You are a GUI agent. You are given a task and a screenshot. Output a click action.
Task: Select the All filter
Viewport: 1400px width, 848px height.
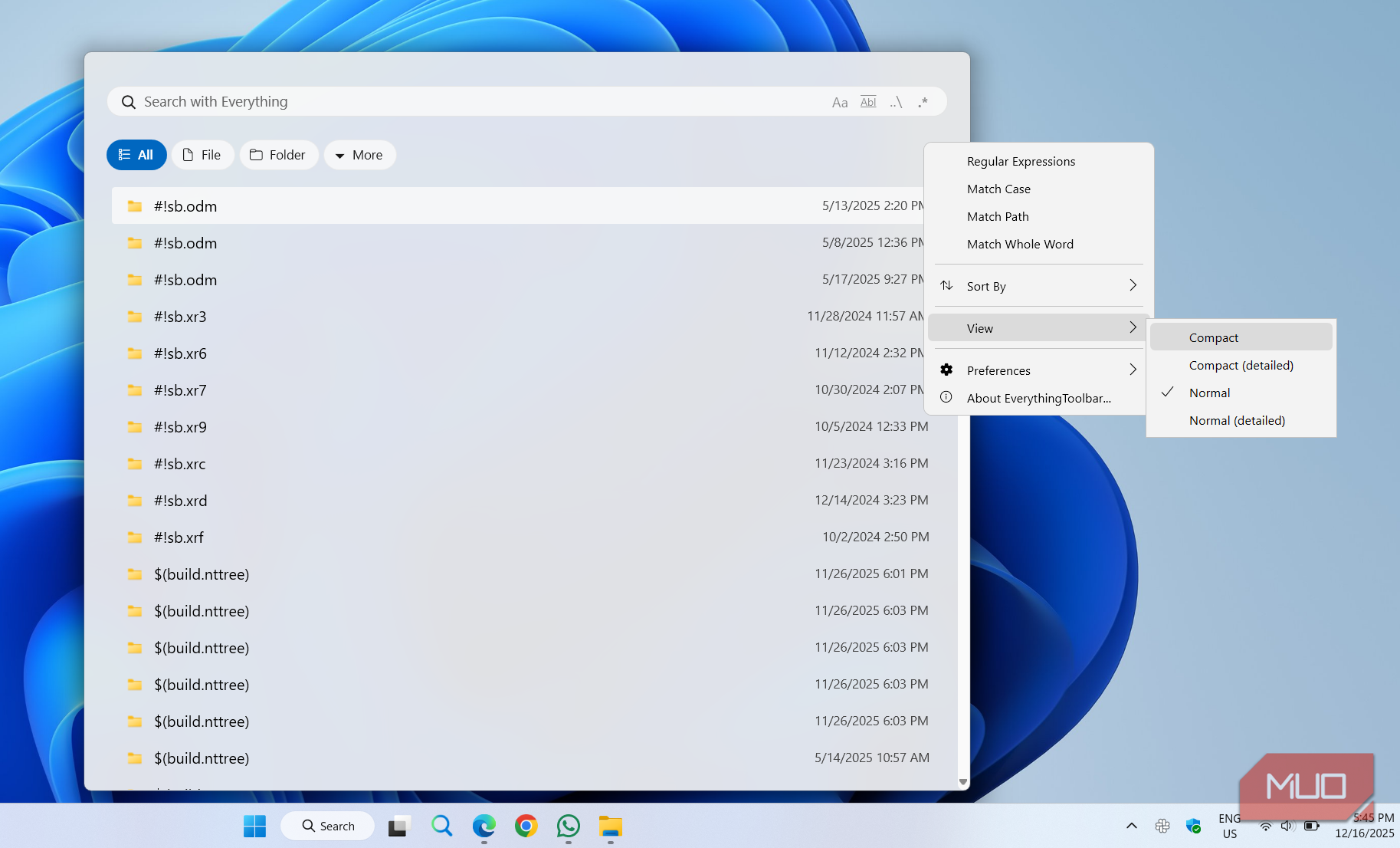click(136, 155)
